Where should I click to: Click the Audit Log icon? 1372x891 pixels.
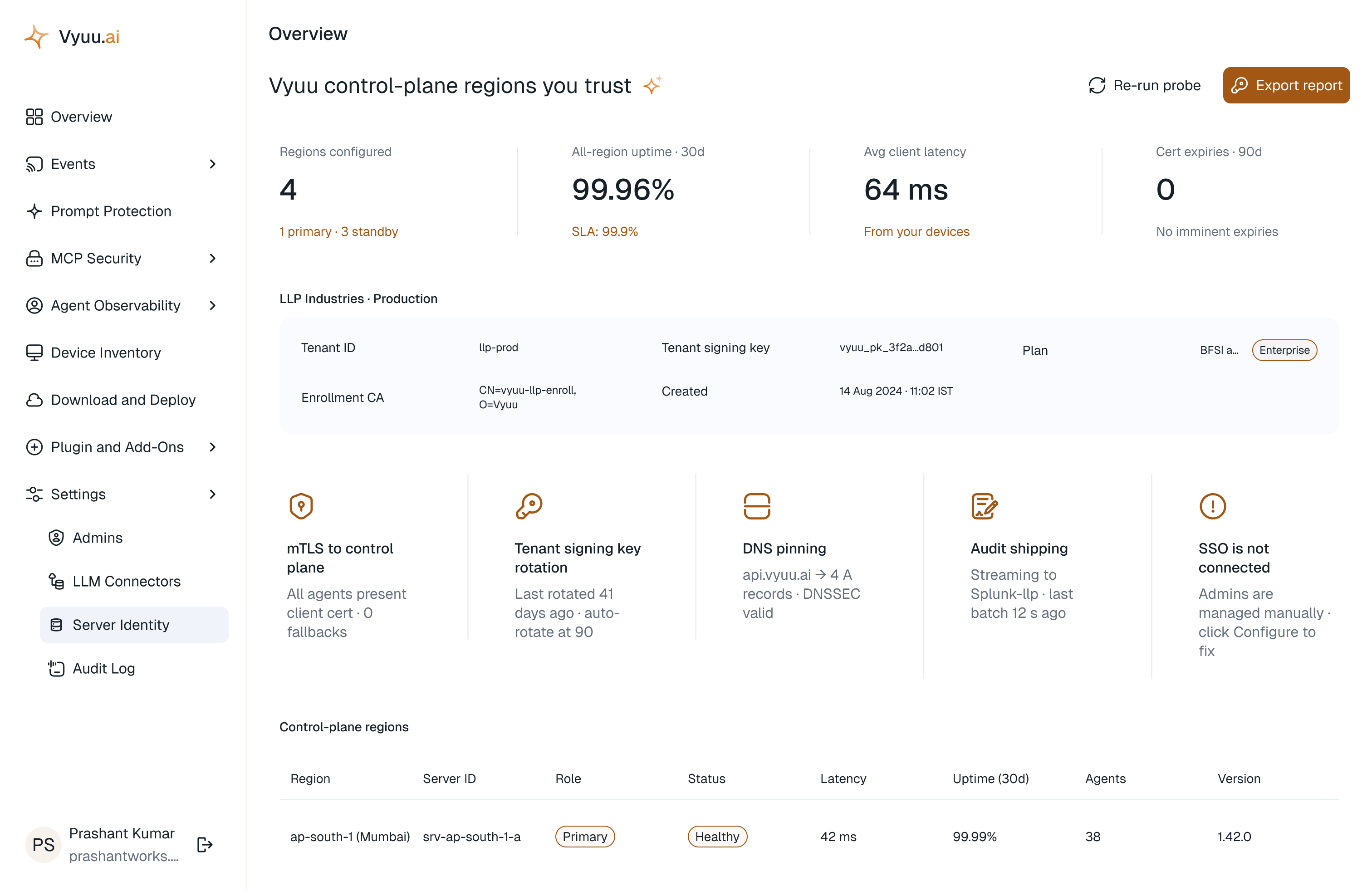point(56,669)
